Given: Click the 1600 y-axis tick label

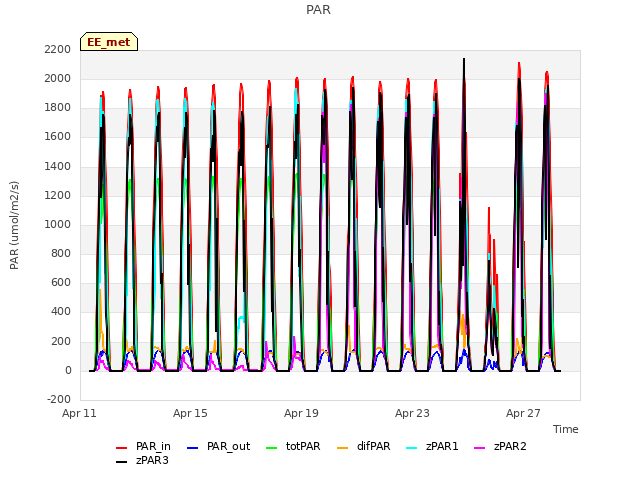Looking at the screenshot, I should 58,137.
